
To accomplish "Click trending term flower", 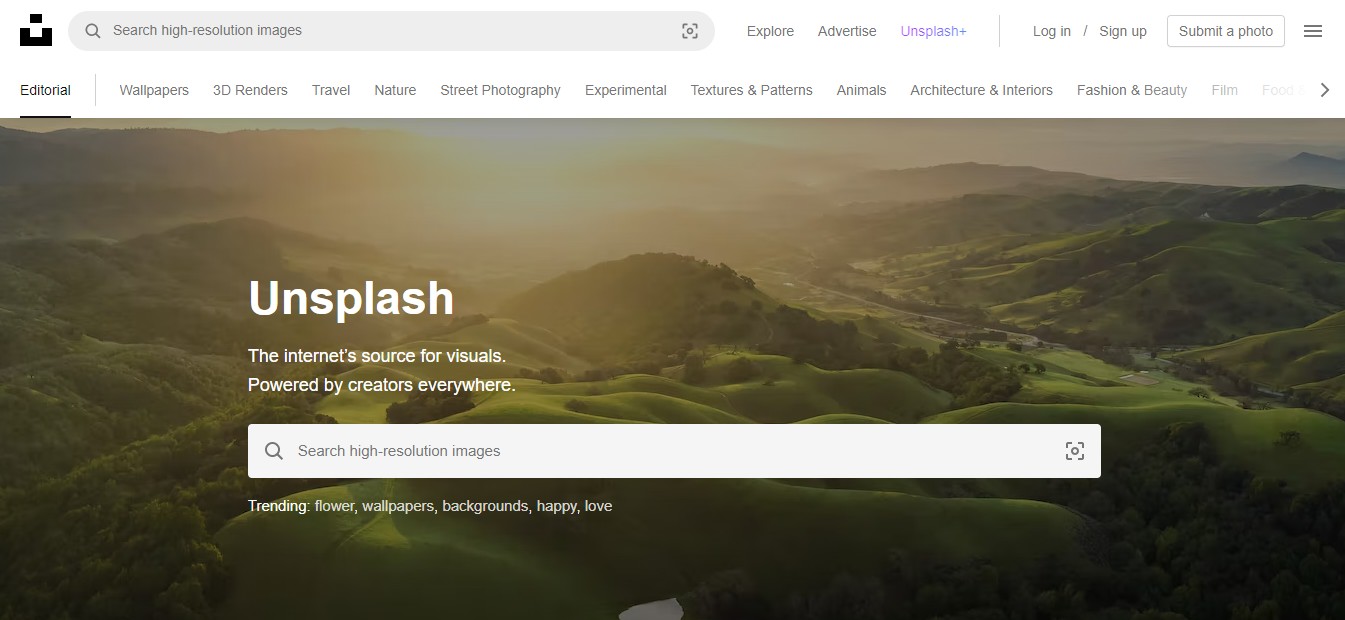I will coord(334,506).
